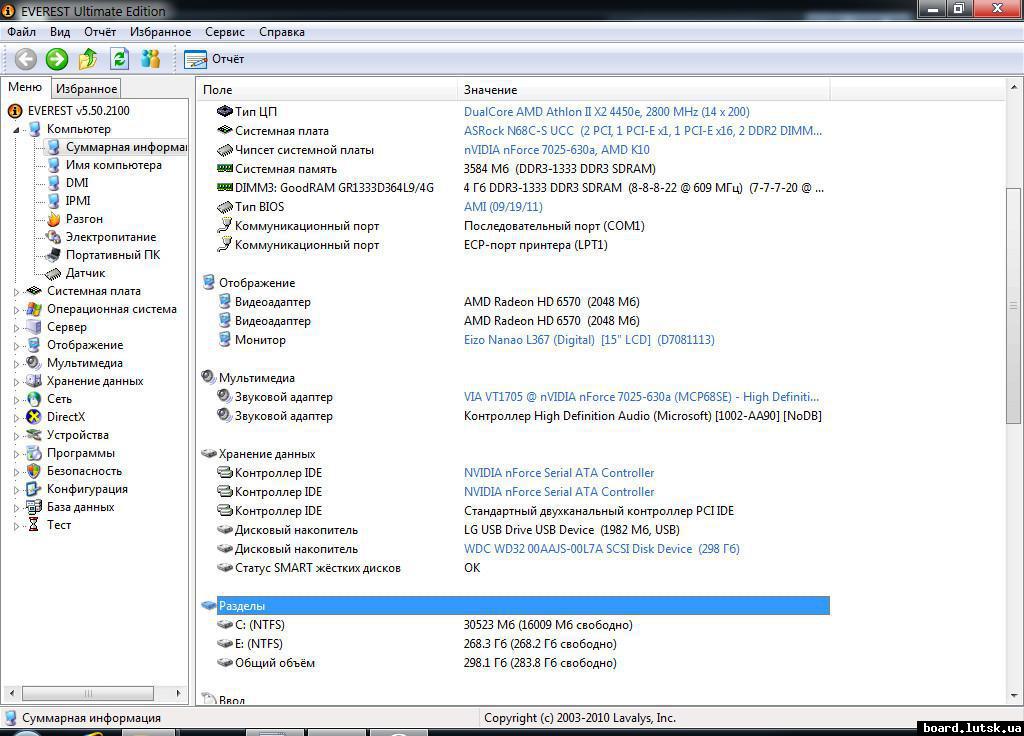Click the green Forward arrow toolbar icon
Viewport: 1024px width, 736px height.
pyautogui.click(x=57, y=59)
